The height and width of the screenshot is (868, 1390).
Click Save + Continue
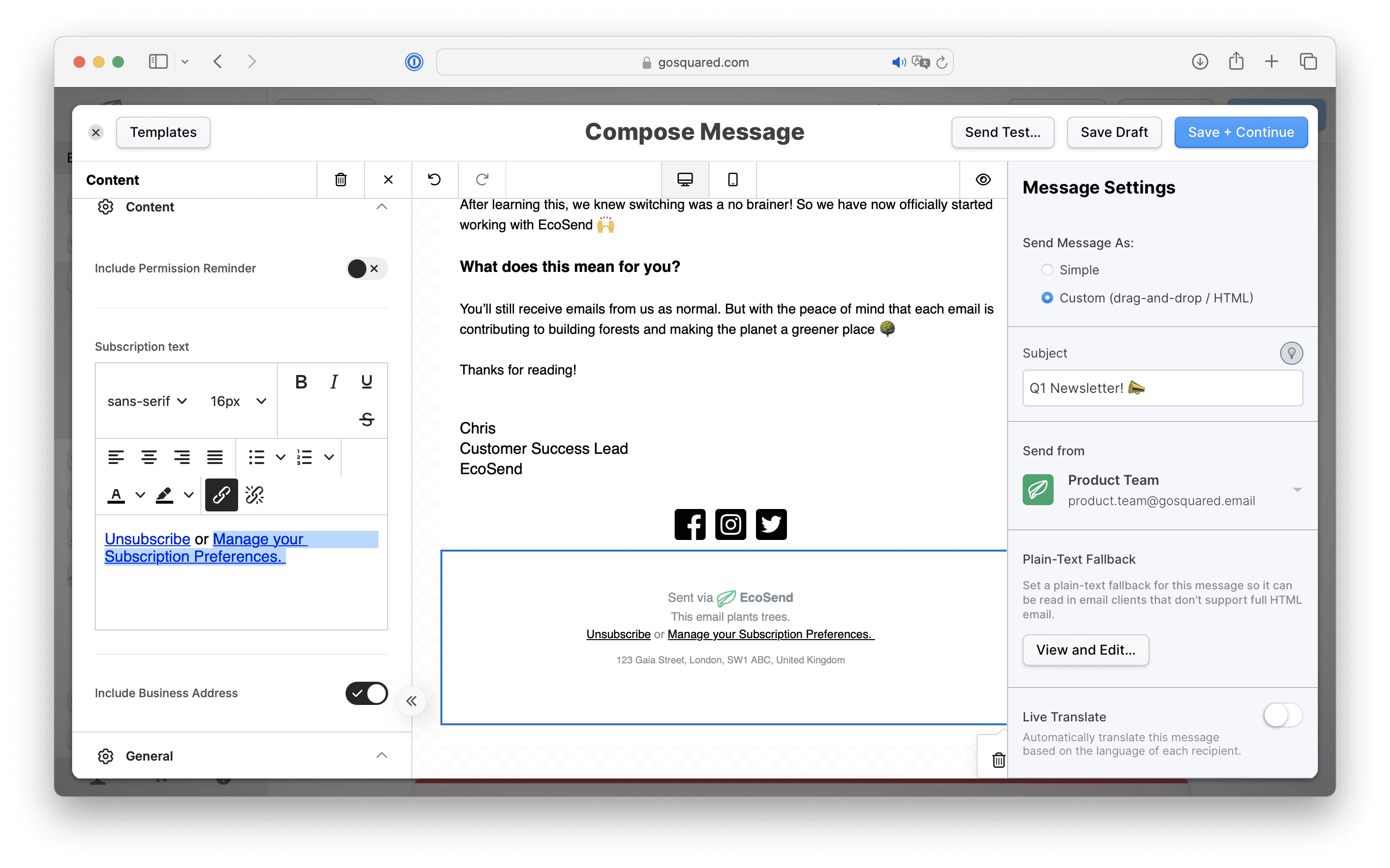pyautogui.click(x=1241, y=133)
